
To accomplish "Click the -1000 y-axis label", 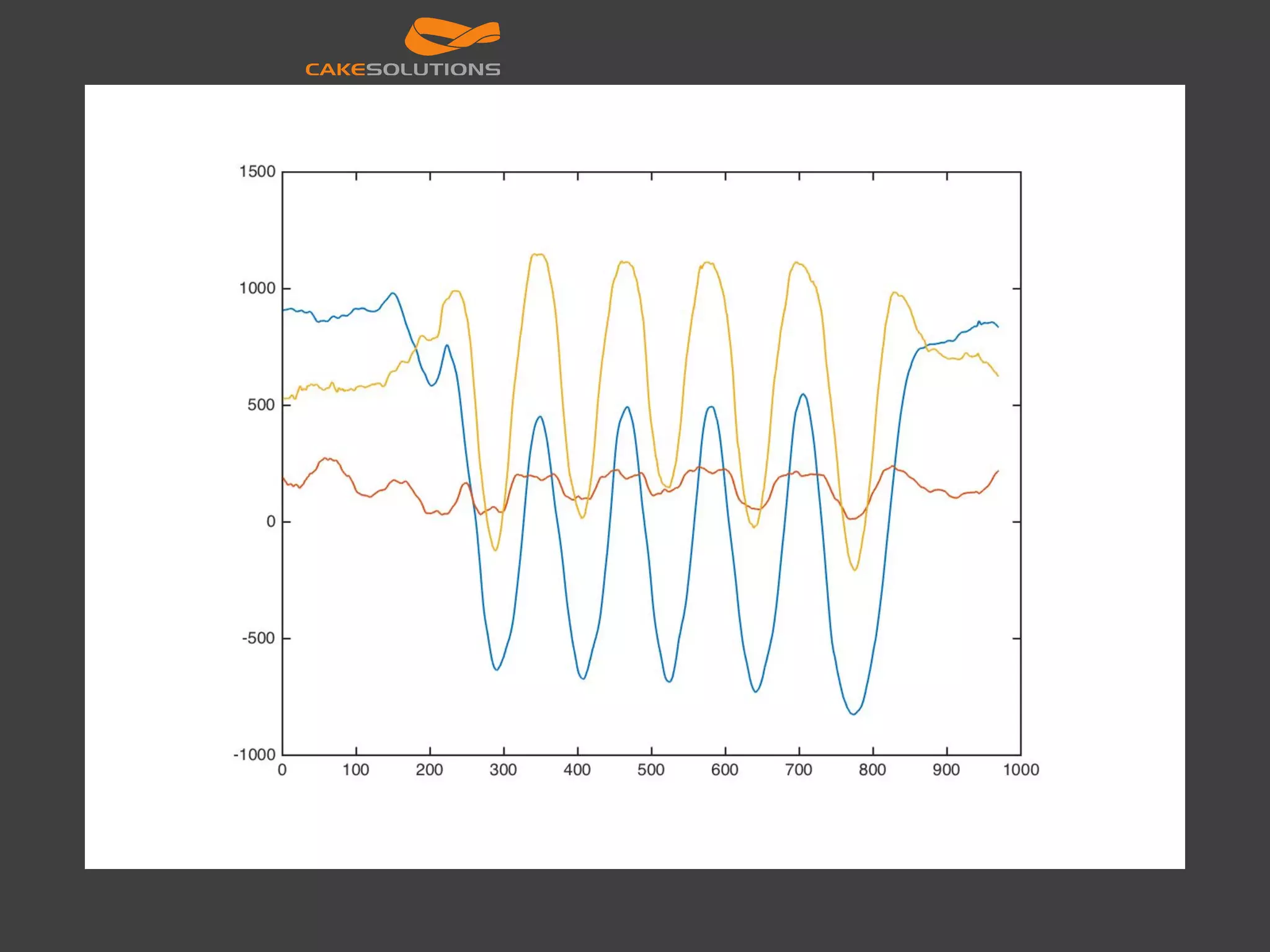I will click(254, 755).
